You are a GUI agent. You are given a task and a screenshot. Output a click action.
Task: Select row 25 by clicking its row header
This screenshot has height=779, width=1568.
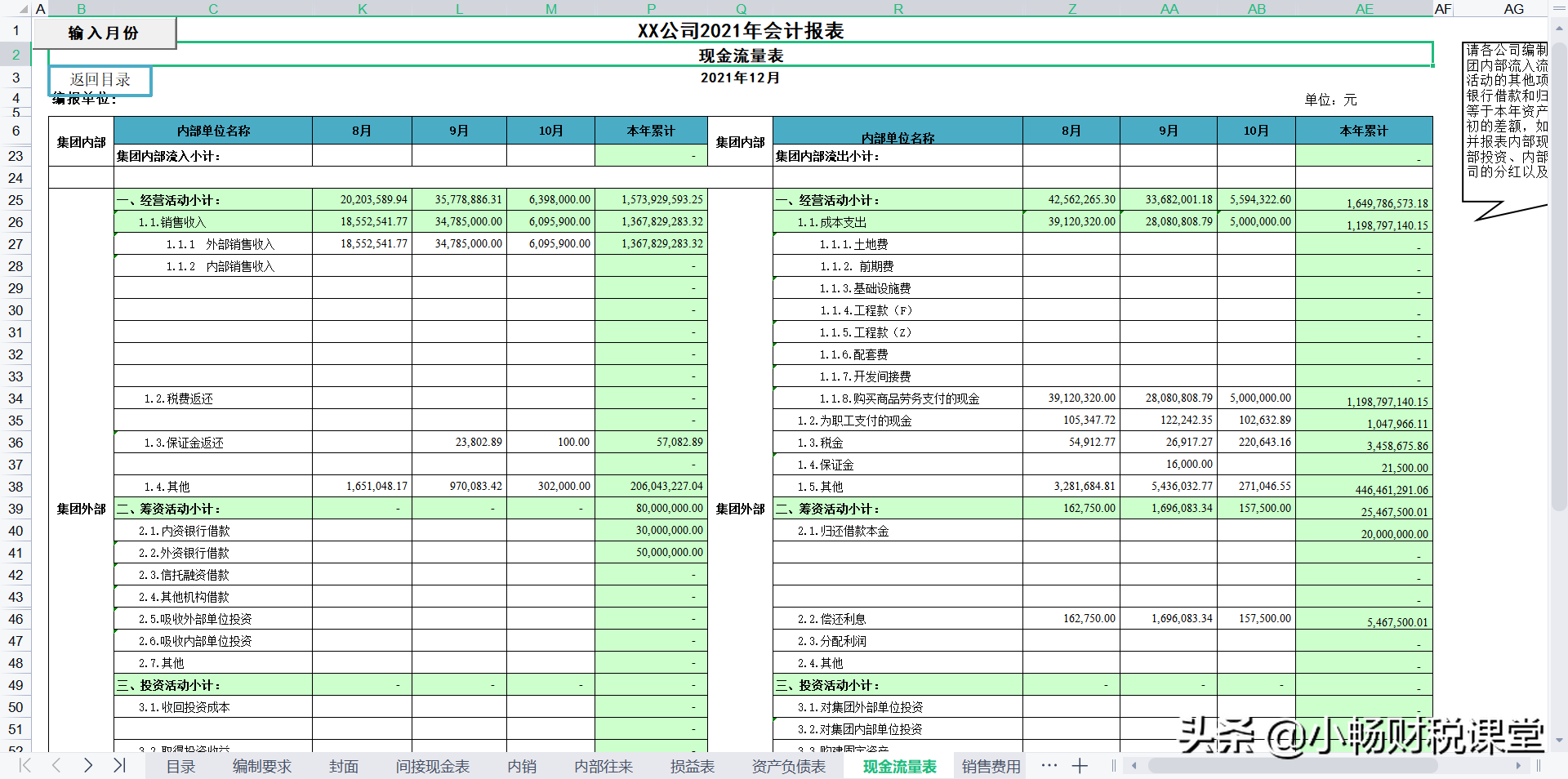(x=16, y=200)
